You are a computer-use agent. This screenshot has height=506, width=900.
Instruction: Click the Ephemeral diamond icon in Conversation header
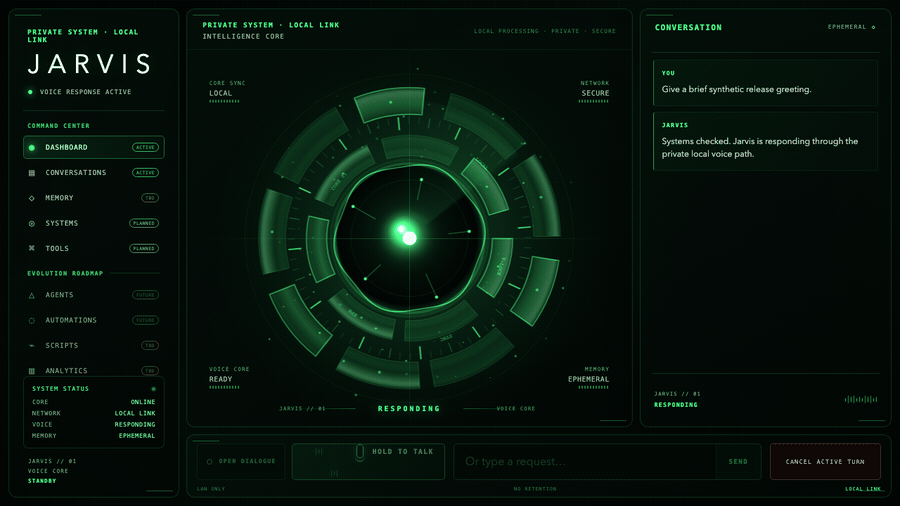[x=874, y=27]
